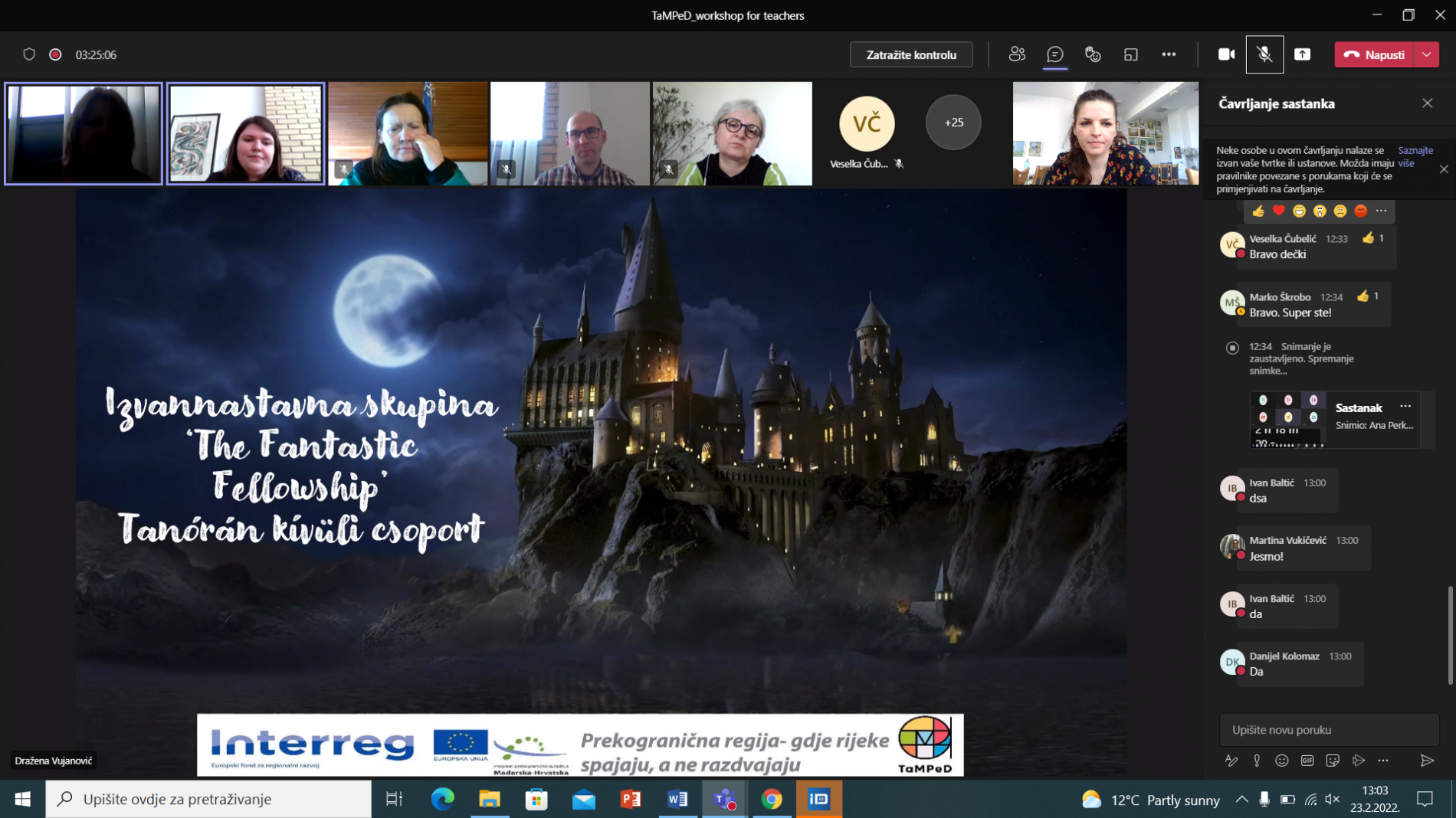Open Word from taskbar

click(x=677, y=800)
